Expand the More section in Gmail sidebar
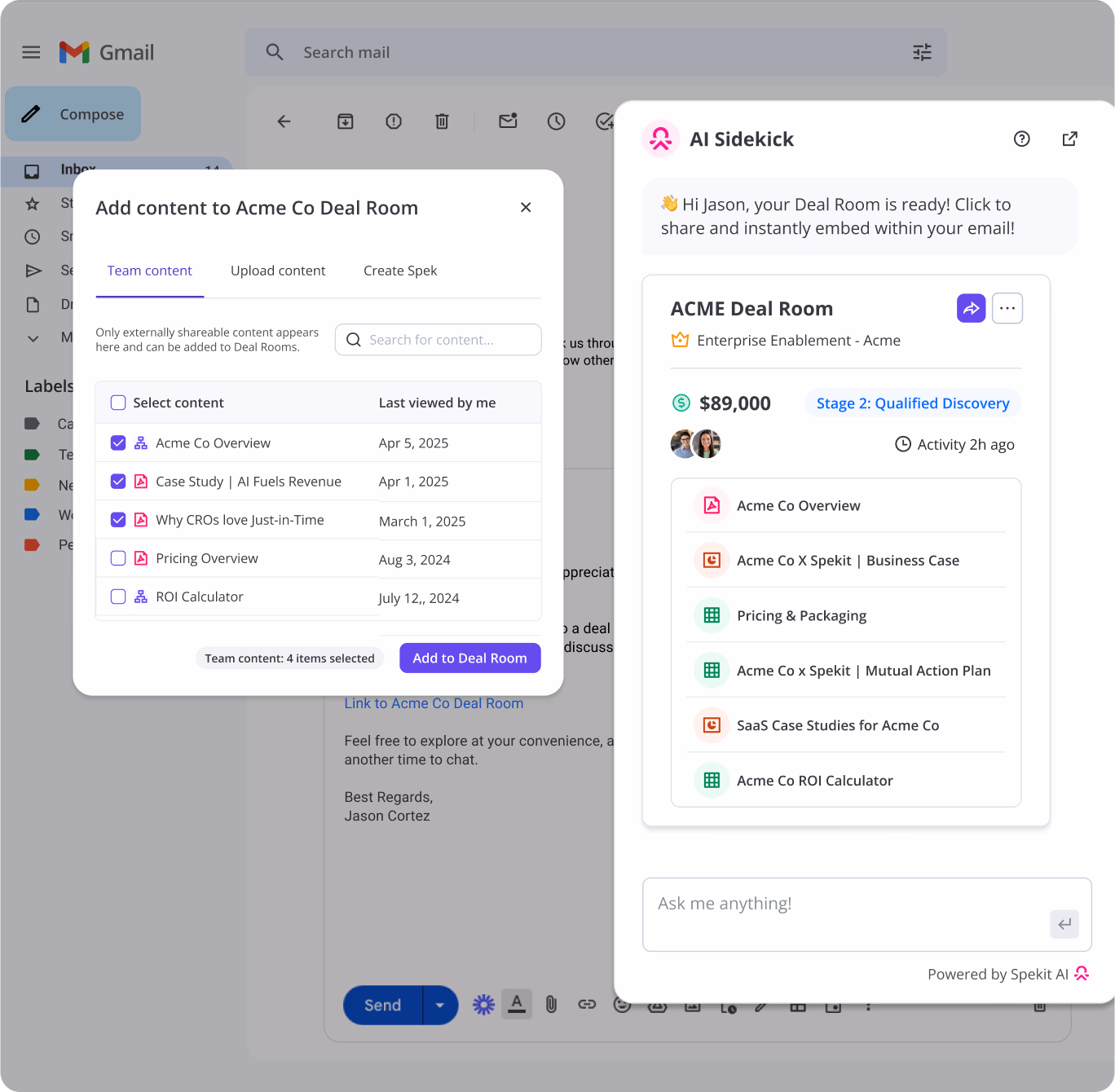This screenshot has width=1115, height=1092. click(x=33, y=338)
